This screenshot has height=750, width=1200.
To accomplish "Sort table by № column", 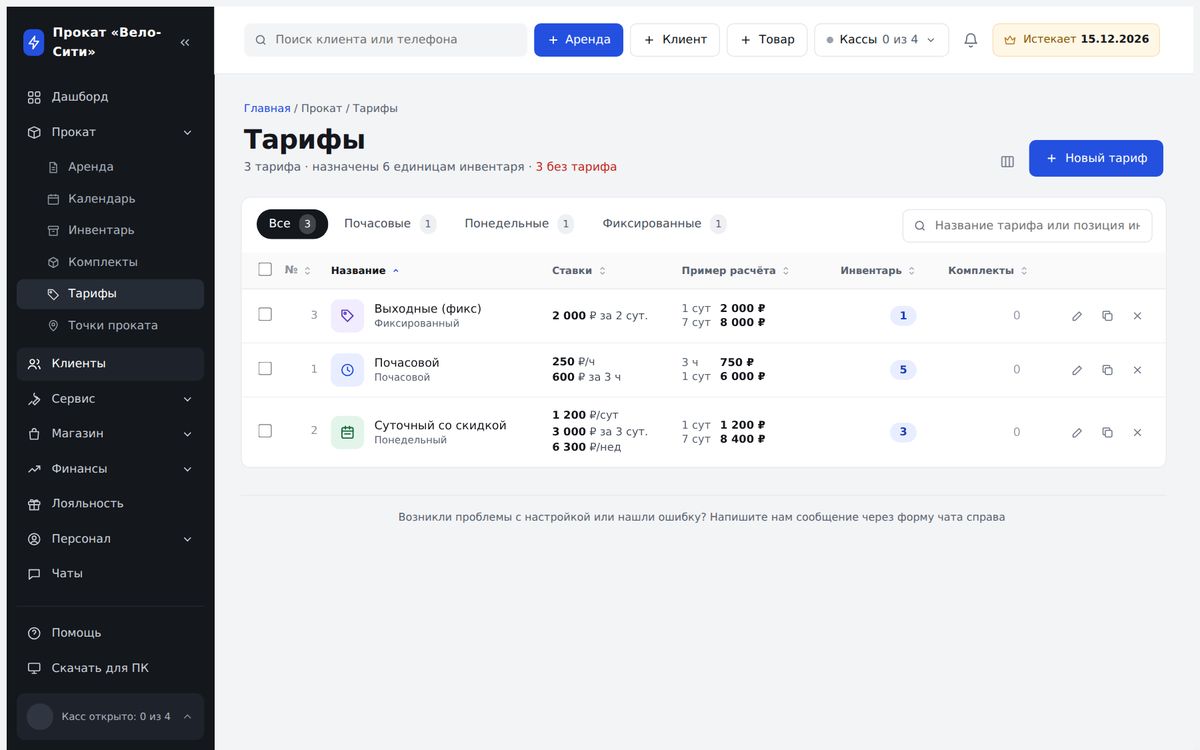I will coord(298,271).
